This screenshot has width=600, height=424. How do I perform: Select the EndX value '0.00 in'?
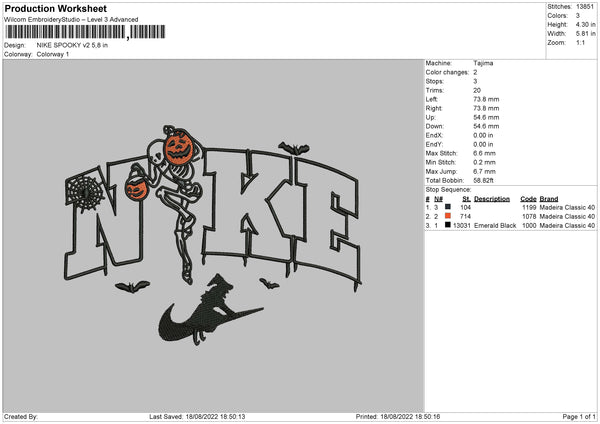coord(483,135)
